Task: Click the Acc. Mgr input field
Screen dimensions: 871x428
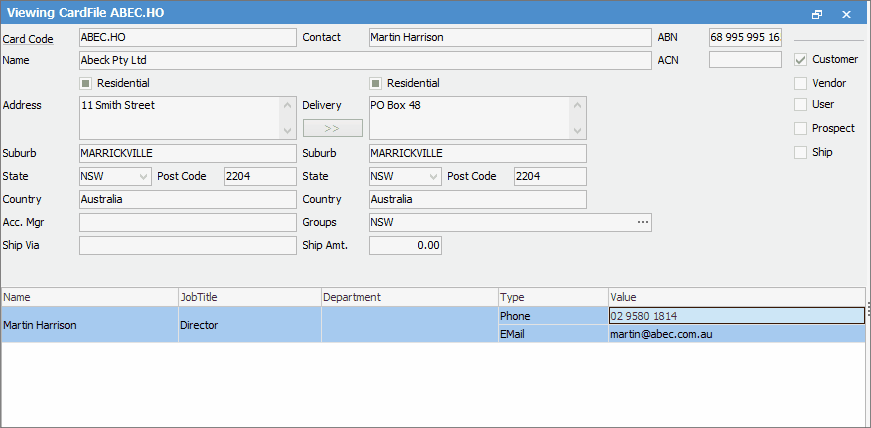Action: [x=187, y=222]
